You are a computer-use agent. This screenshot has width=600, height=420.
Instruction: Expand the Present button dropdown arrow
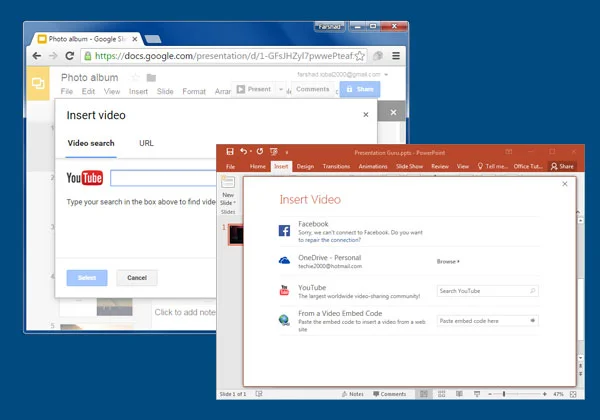[280, 89]
